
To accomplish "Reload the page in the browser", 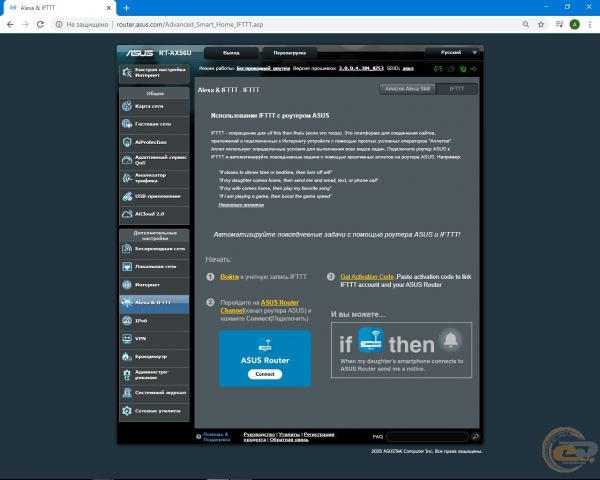I will [40, 24].
